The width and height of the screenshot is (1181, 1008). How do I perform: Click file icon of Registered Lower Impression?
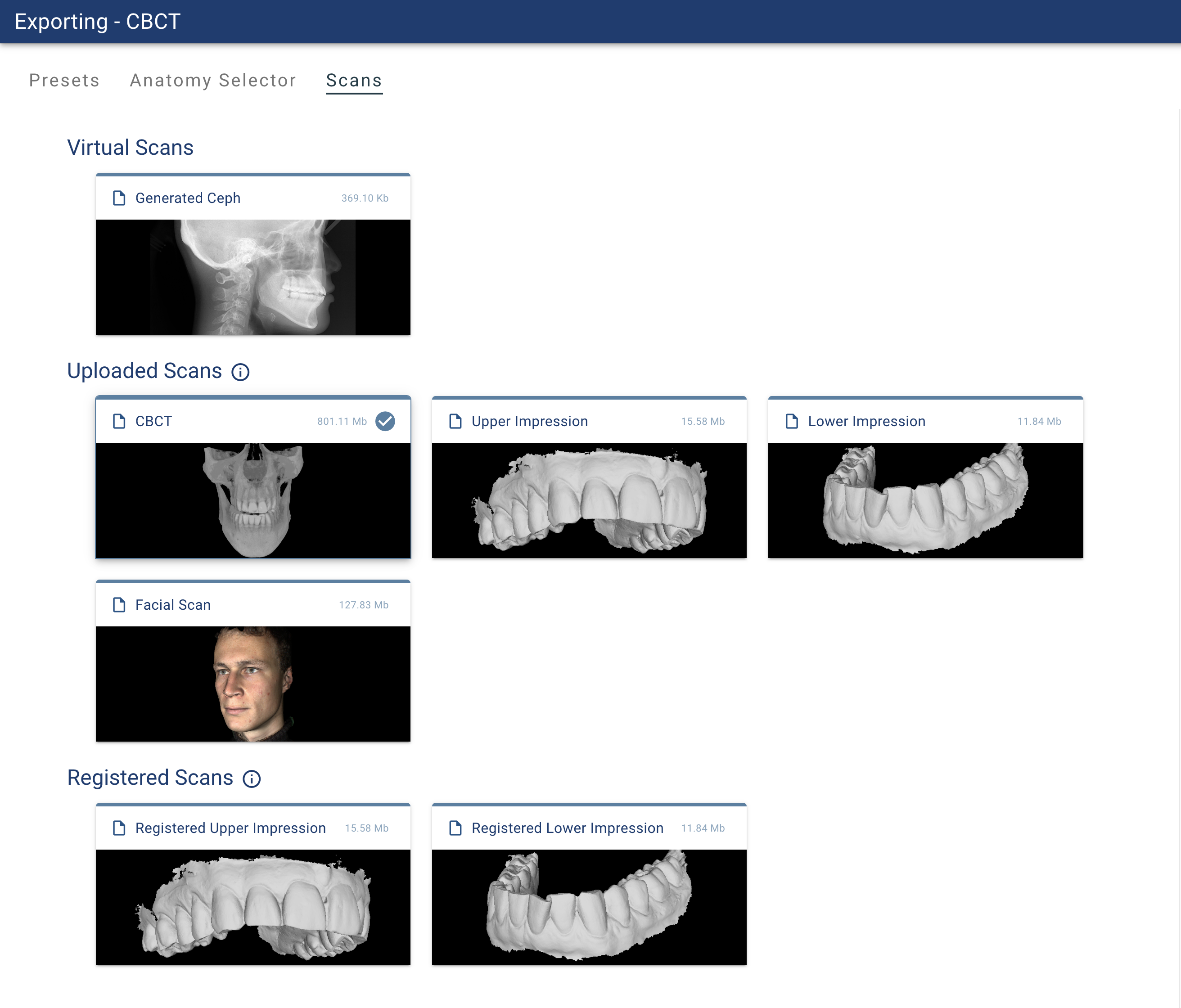point(455,828)
